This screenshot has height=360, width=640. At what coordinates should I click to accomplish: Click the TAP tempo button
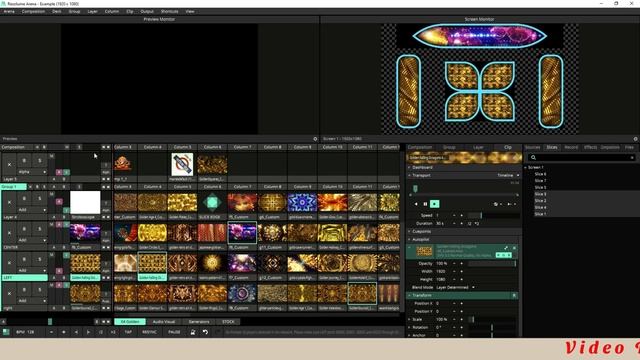(x=128, y=332)
